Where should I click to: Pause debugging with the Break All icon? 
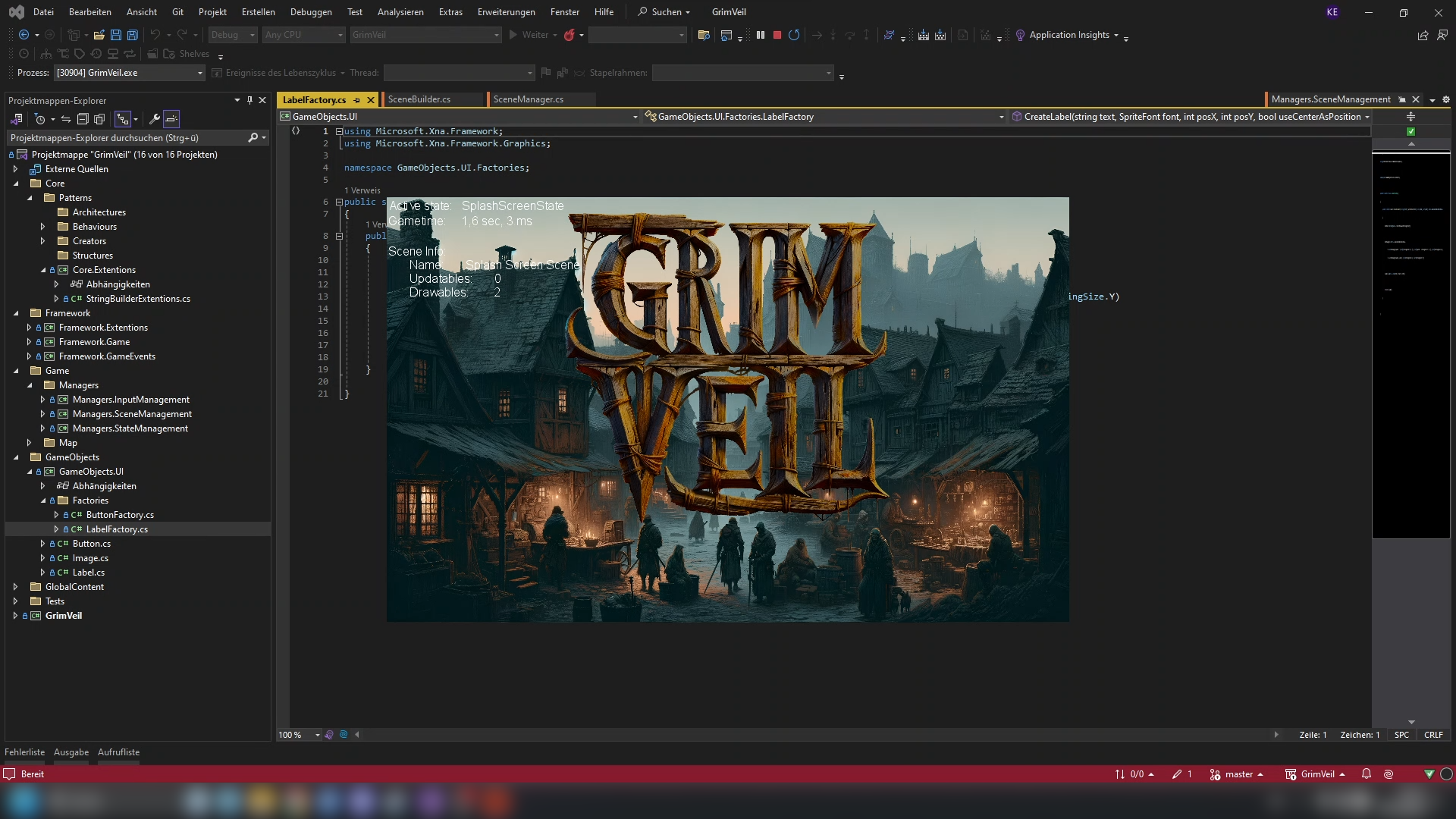(x=761, y=35)
